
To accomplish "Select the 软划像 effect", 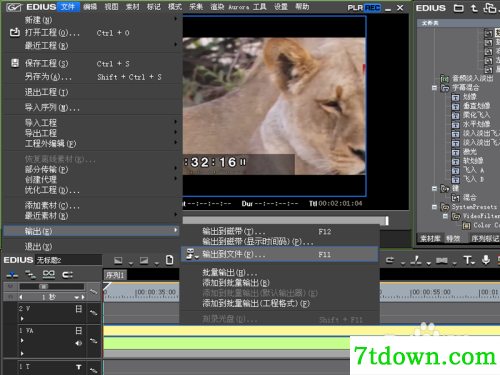I will (x=473, y=161).
